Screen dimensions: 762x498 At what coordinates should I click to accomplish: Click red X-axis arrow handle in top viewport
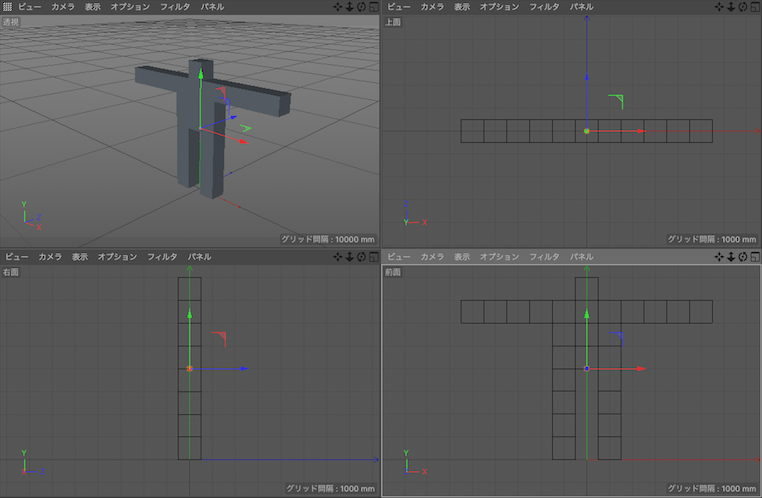tap(641, 131)
